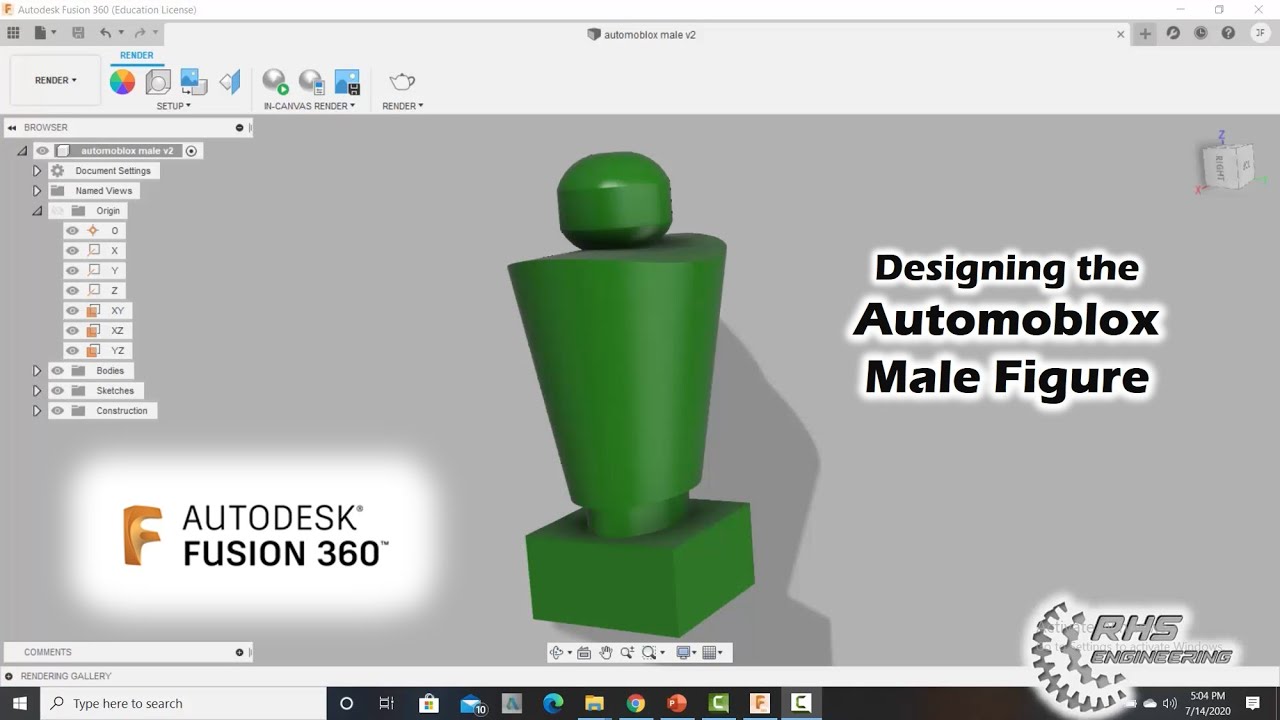Image resolution: width=1280 pixels, height=720 pixels.
Task: Open Job Status clock icon
Action: coord(1200,33)
